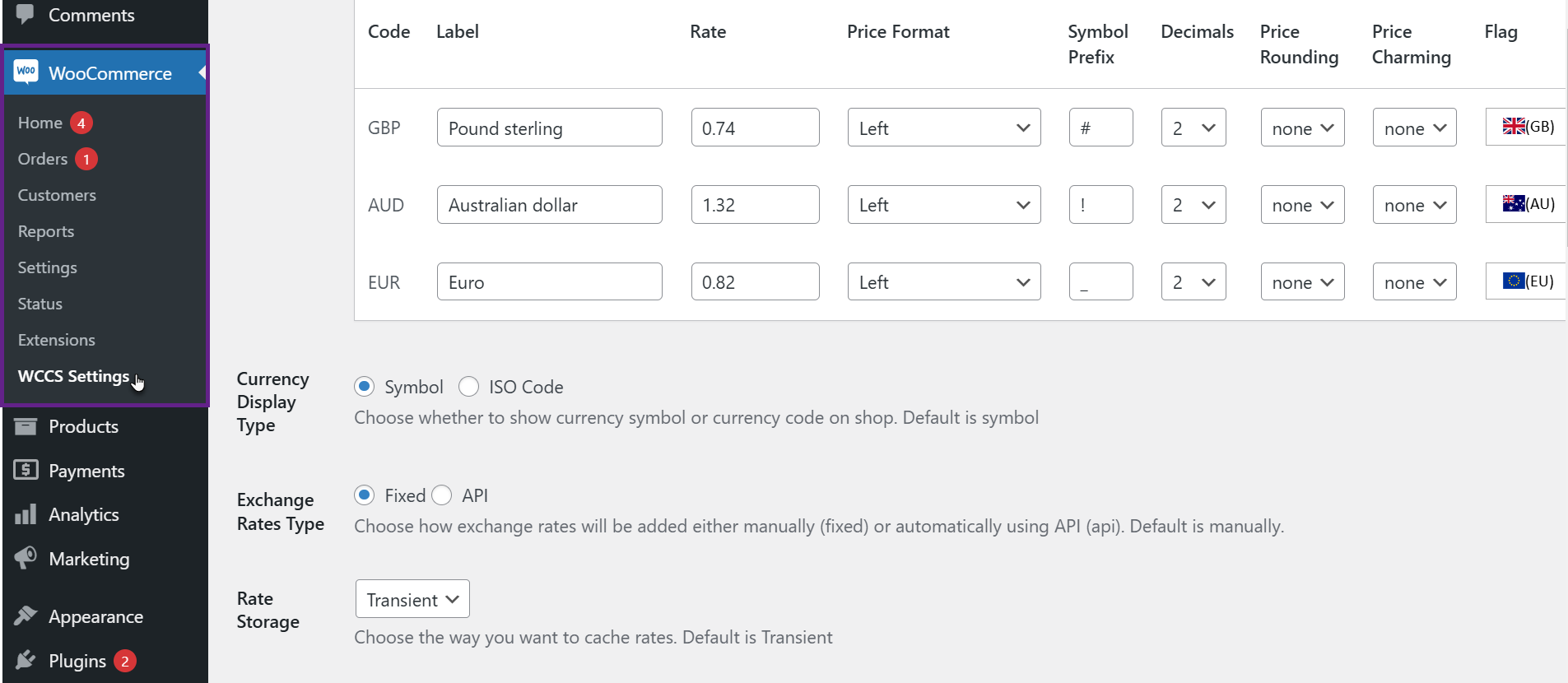Click the Marketing megaphone icon
The image size is (1568, 683).
pos(26,558)
